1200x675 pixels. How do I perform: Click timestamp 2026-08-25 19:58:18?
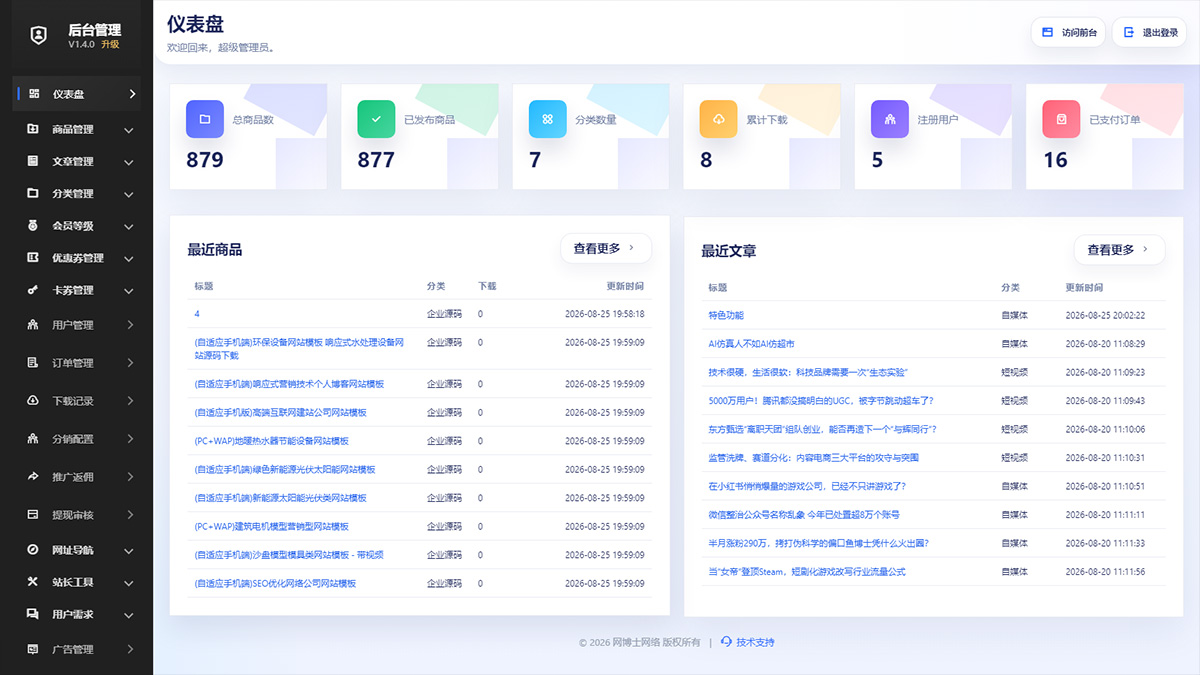(x=604, y=313)
